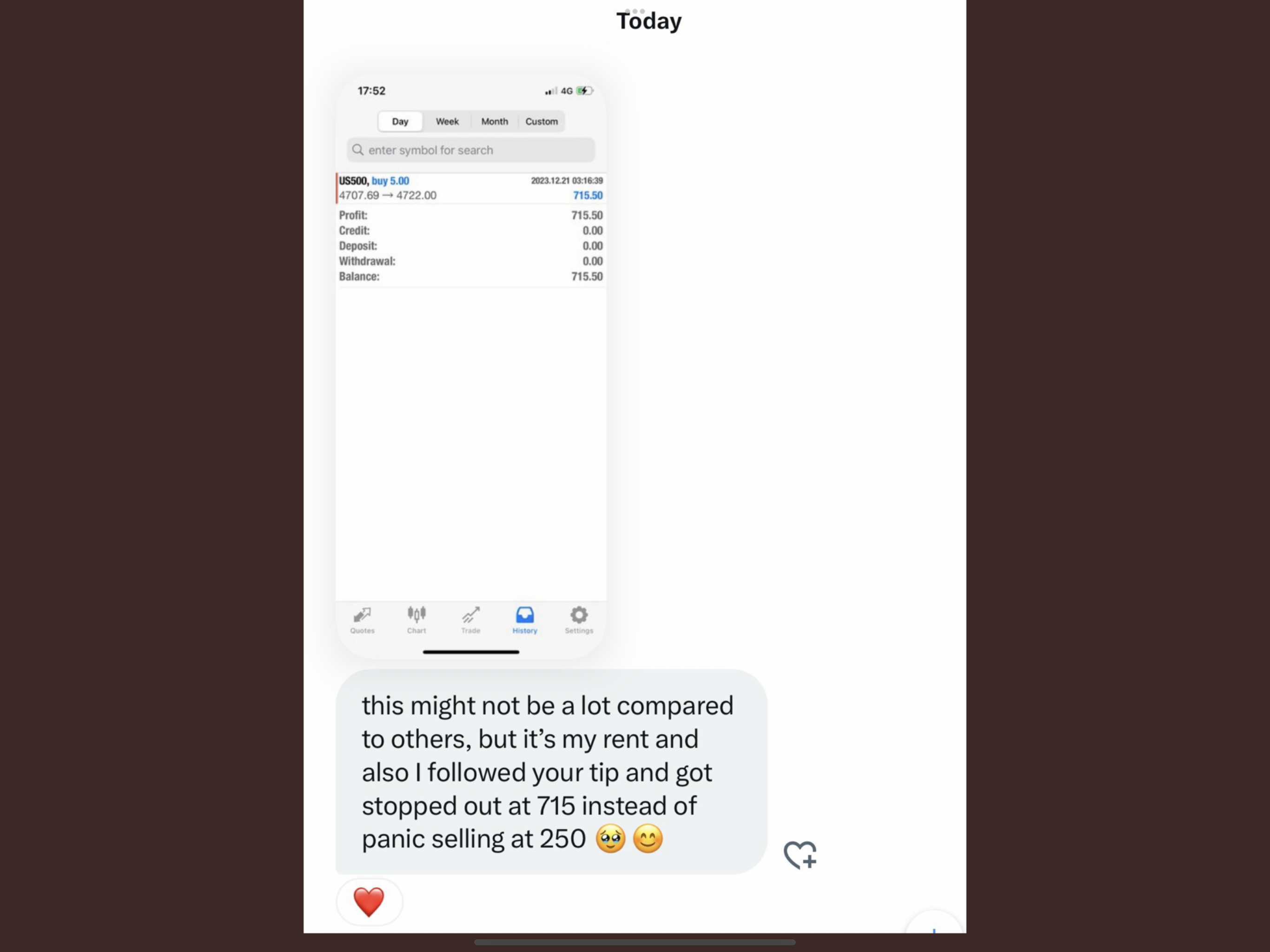
Task: Tap the battery charging status icon
Action: (x=584, y=91)
